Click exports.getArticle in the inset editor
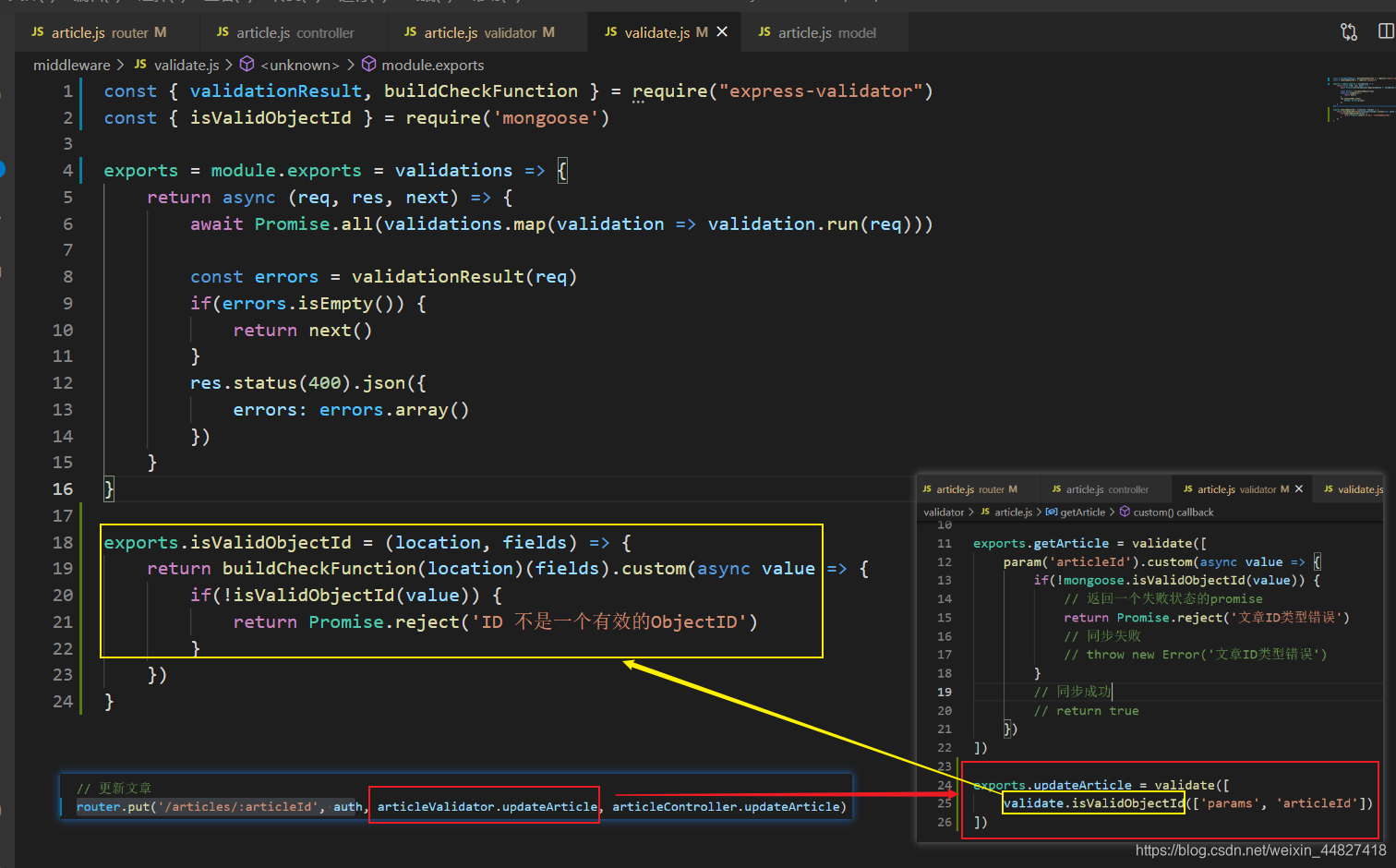The height and width of the screenshot is (868, 1396). tap(1041, 544)
